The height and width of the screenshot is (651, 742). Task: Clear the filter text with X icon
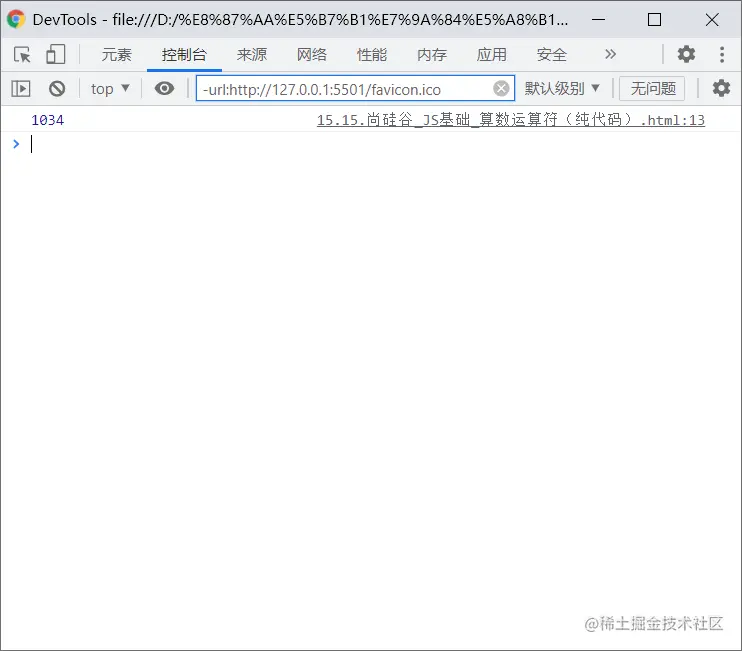(x=501, y=88)
